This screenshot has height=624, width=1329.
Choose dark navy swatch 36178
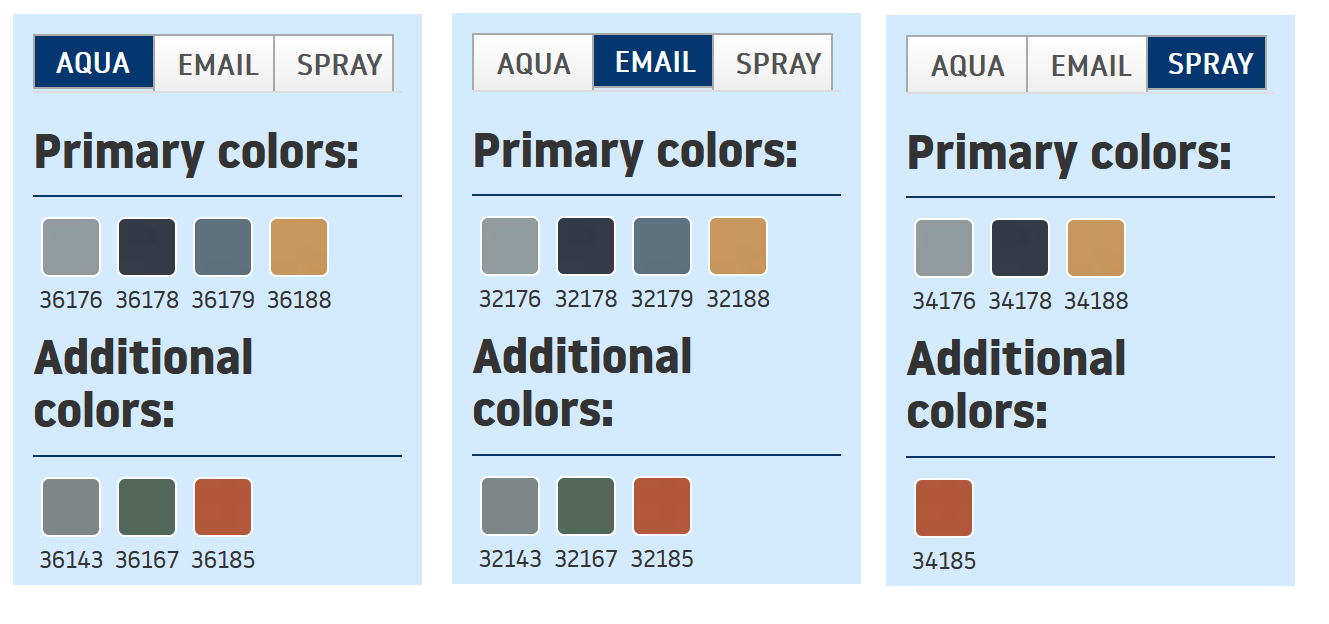[147, 247]
